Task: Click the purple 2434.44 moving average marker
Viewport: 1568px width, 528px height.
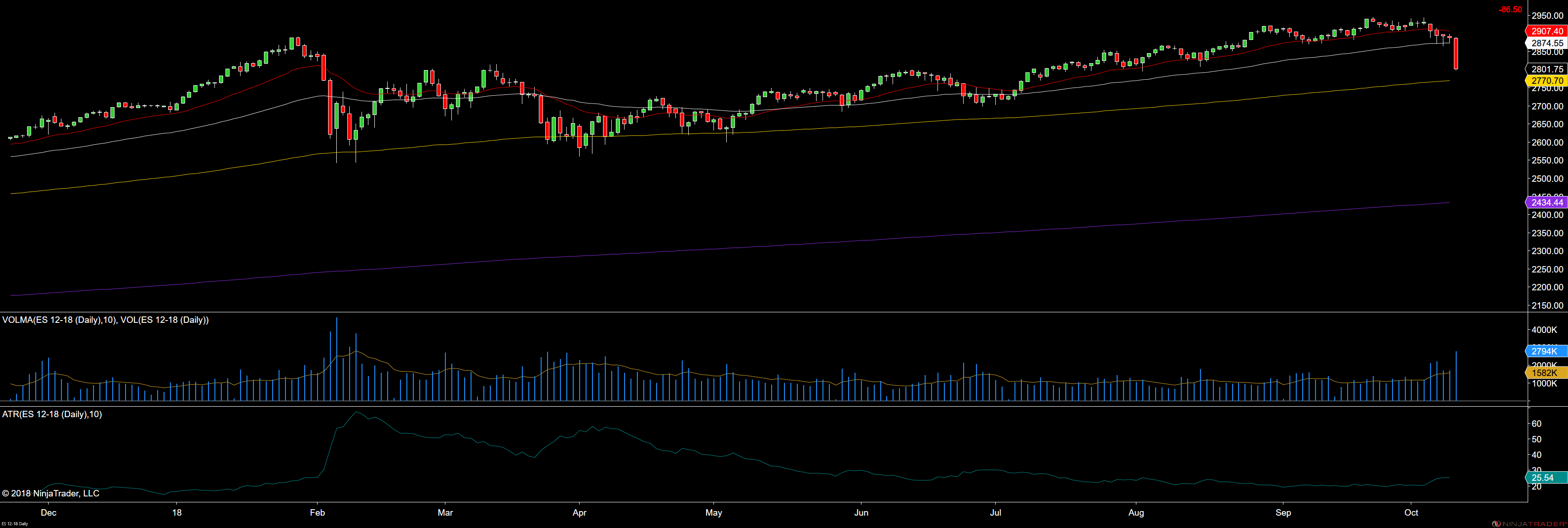Action: tap(1546, 202)
